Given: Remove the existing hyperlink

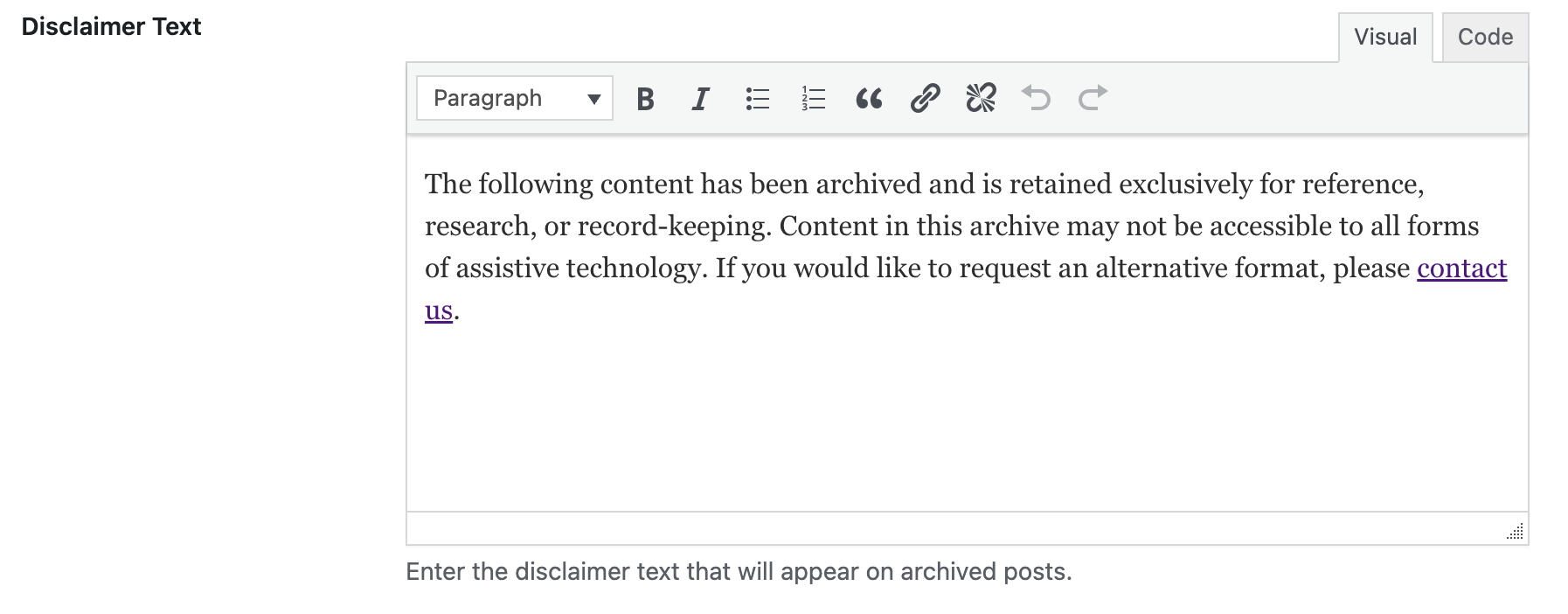Looking at the screenshot, I should (980, 99).
